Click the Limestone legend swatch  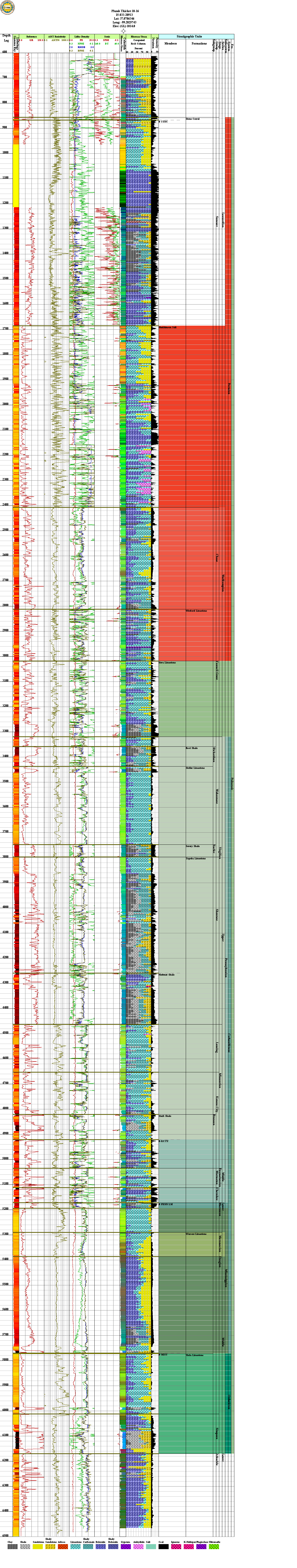[x=76, y=1546]
